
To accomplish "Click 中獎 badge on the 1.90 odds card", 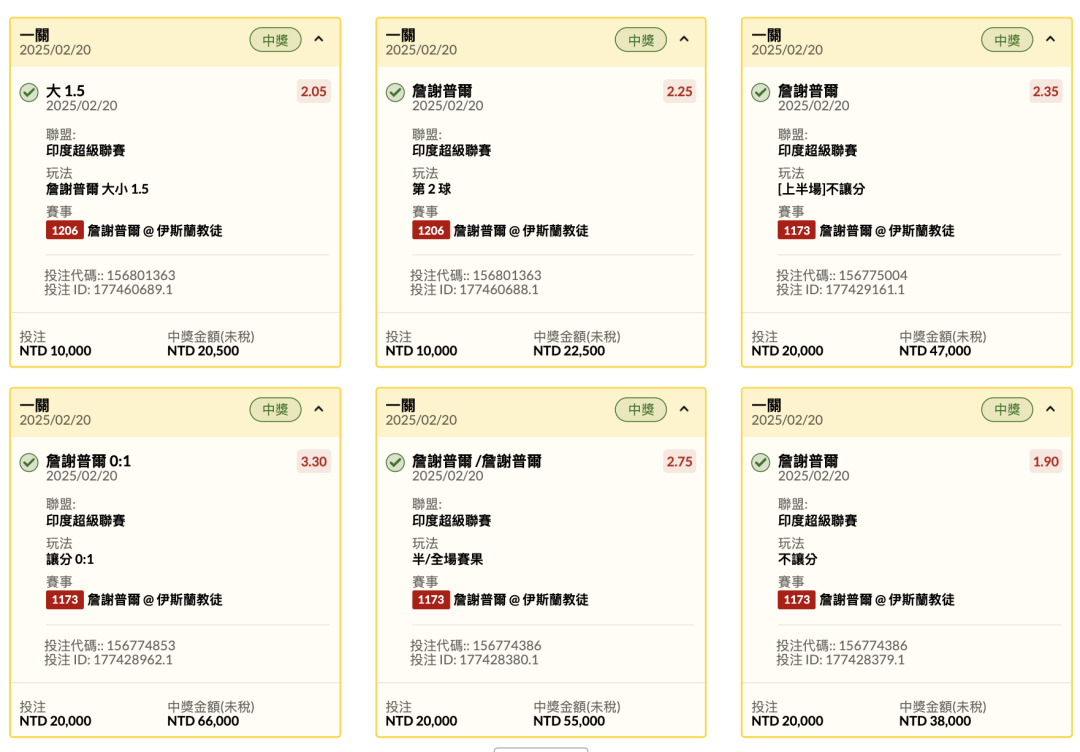I will [x=1007, y=410].
